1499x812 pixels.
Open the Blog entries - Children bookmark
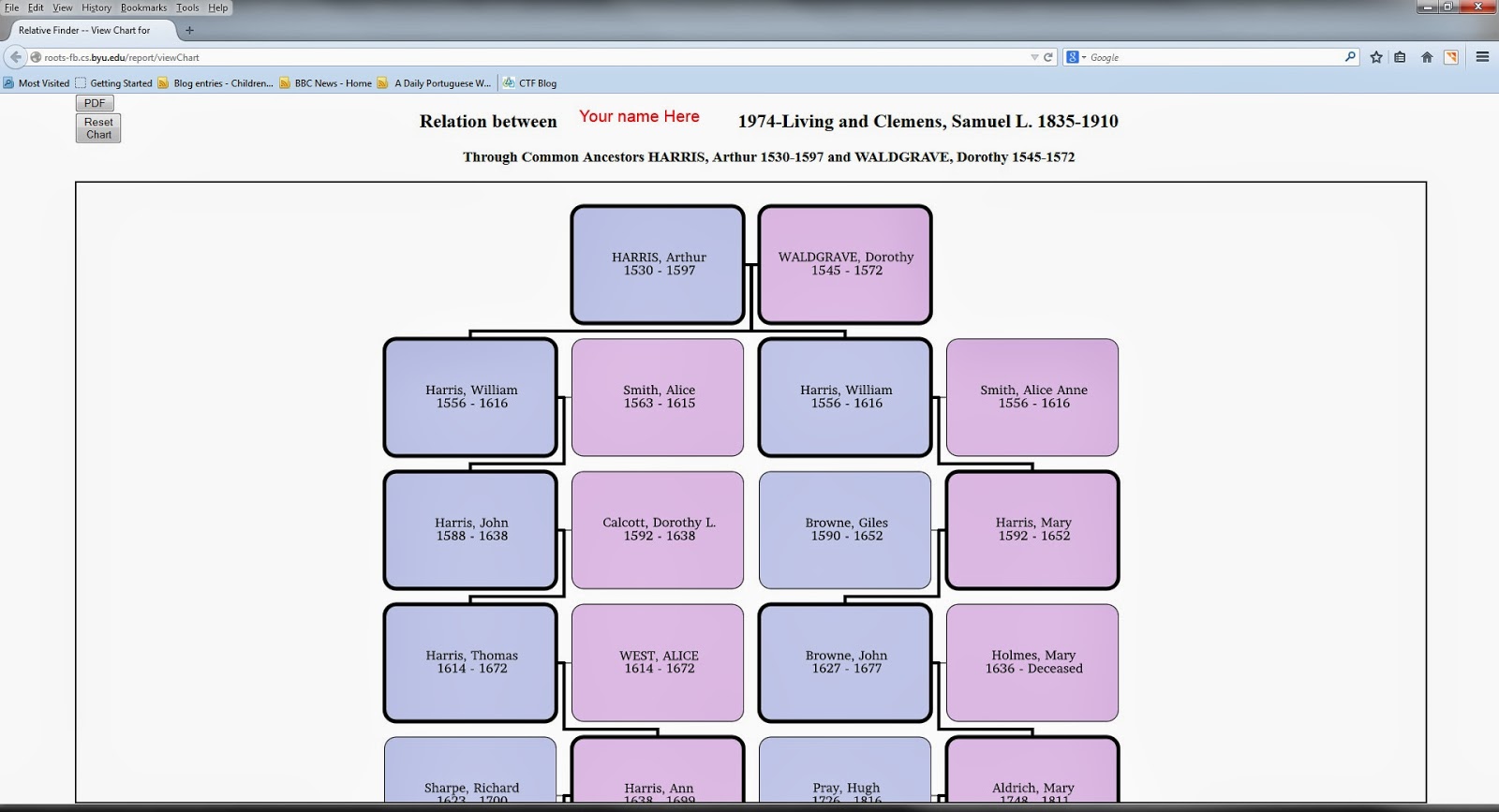click(215, 82)
